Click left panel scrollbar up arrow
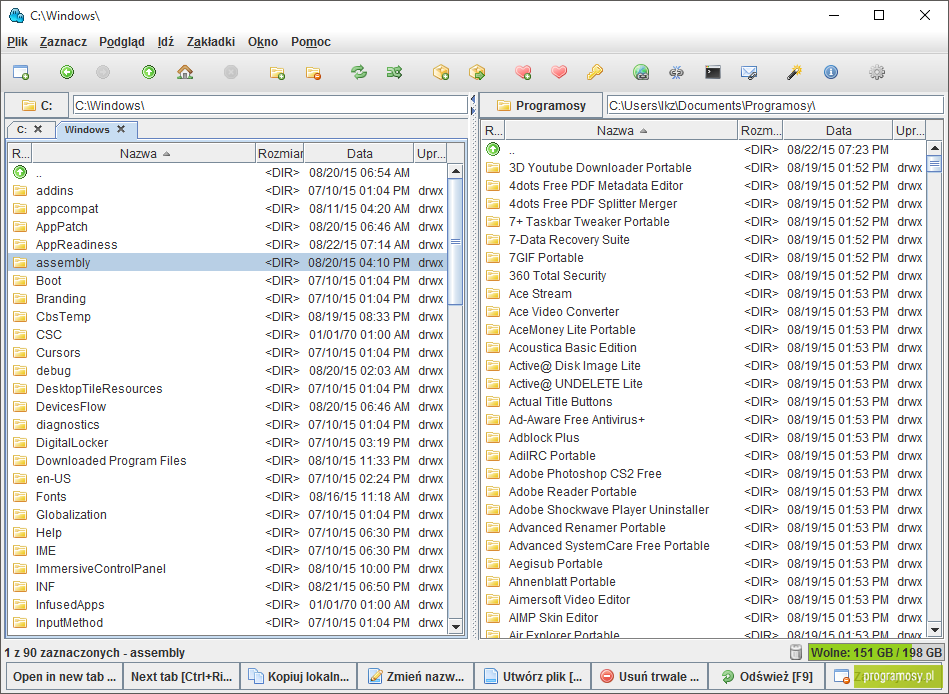The height and width of the screenshot is (694, 949). point(455,171)
